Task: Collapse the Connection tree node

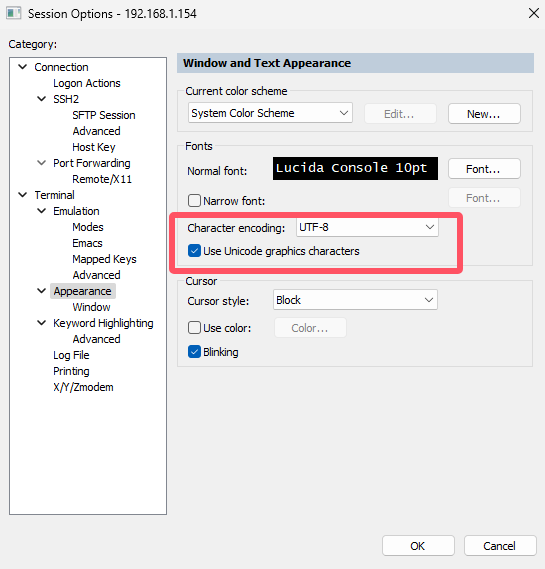Action: click(x=23, y=67)
